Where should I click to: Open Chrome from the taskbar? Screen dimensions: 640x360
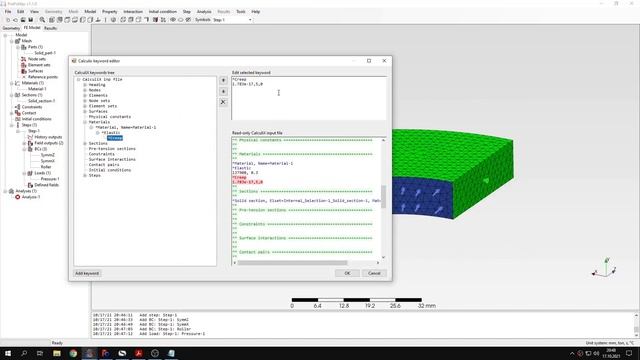tap(73, 353)
